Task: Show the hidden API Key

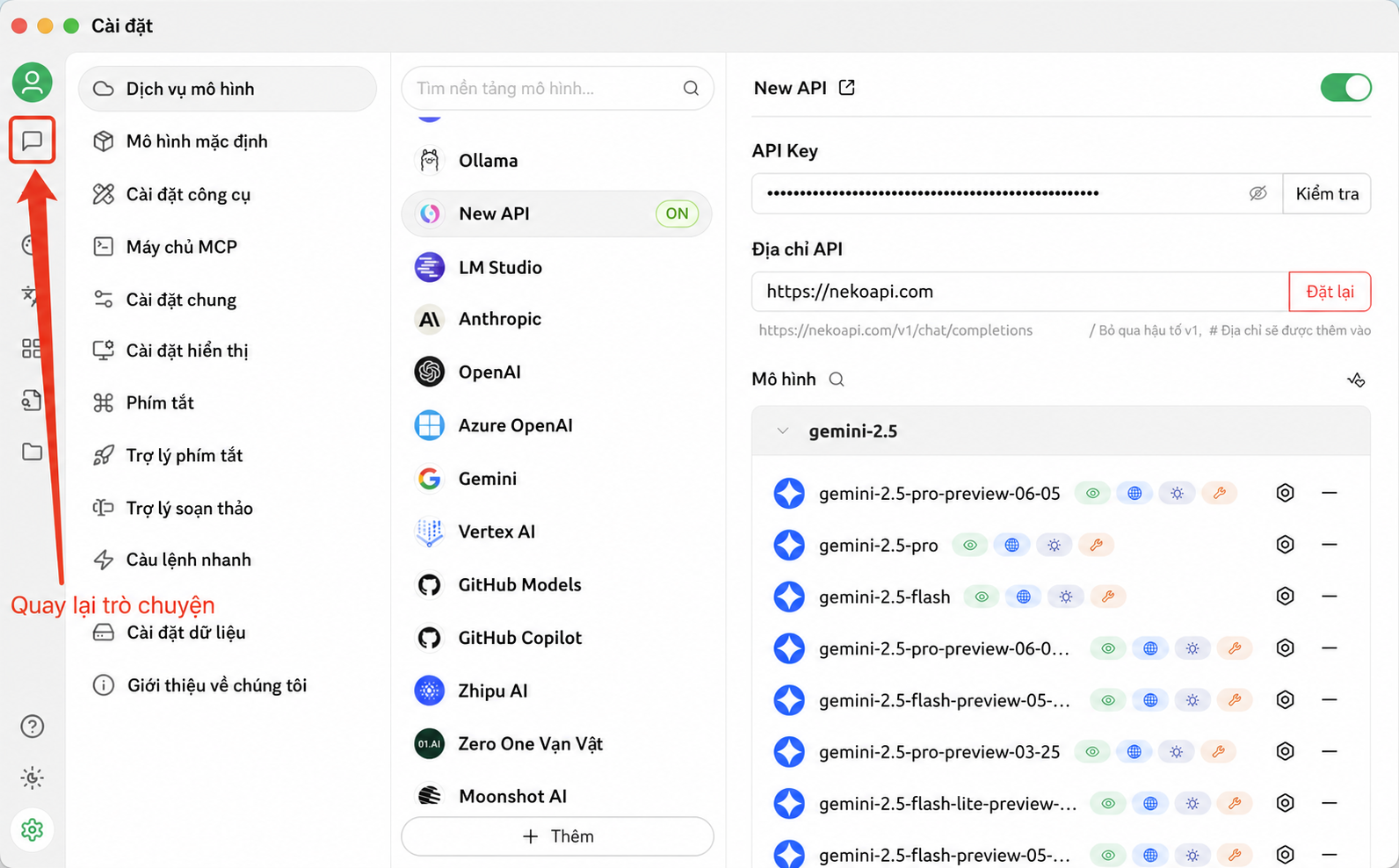Action: click(1258, 193)
